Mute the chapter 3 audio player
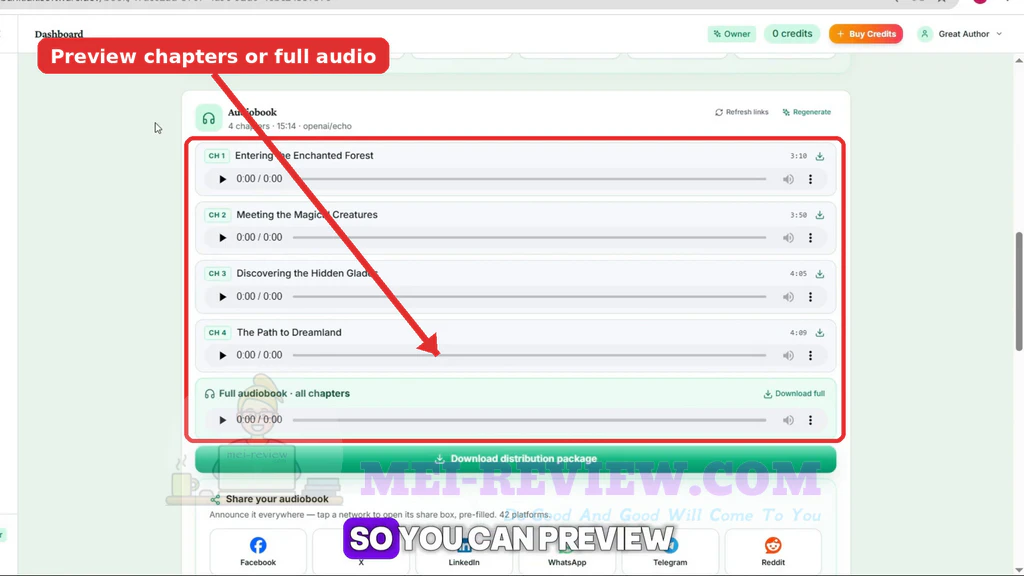 [x=788, y=296]
